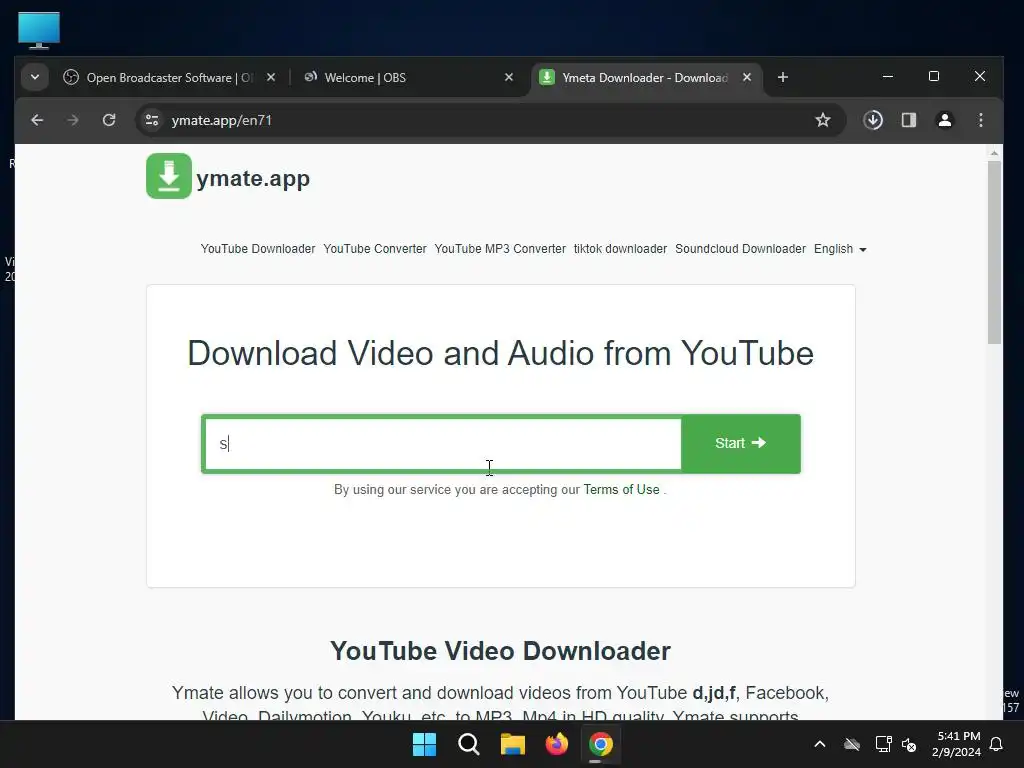Go back to the previous page
The width and height of the screenshot is (1024, 768).
tap(37, 120)
